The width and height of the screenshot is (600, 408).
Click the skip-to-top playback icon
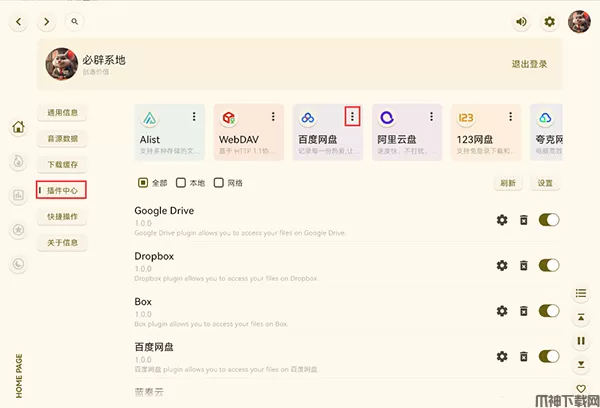[x=581, y=317]
